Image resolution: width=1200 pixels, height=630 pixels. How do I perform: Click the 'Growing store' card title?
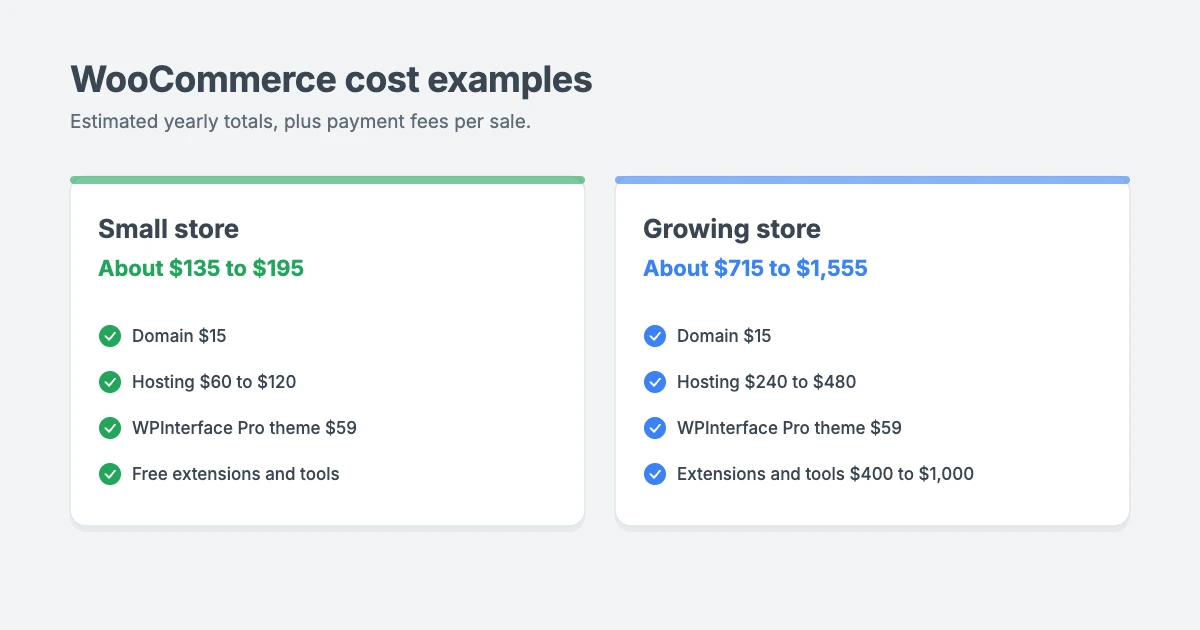pos(732,229)
